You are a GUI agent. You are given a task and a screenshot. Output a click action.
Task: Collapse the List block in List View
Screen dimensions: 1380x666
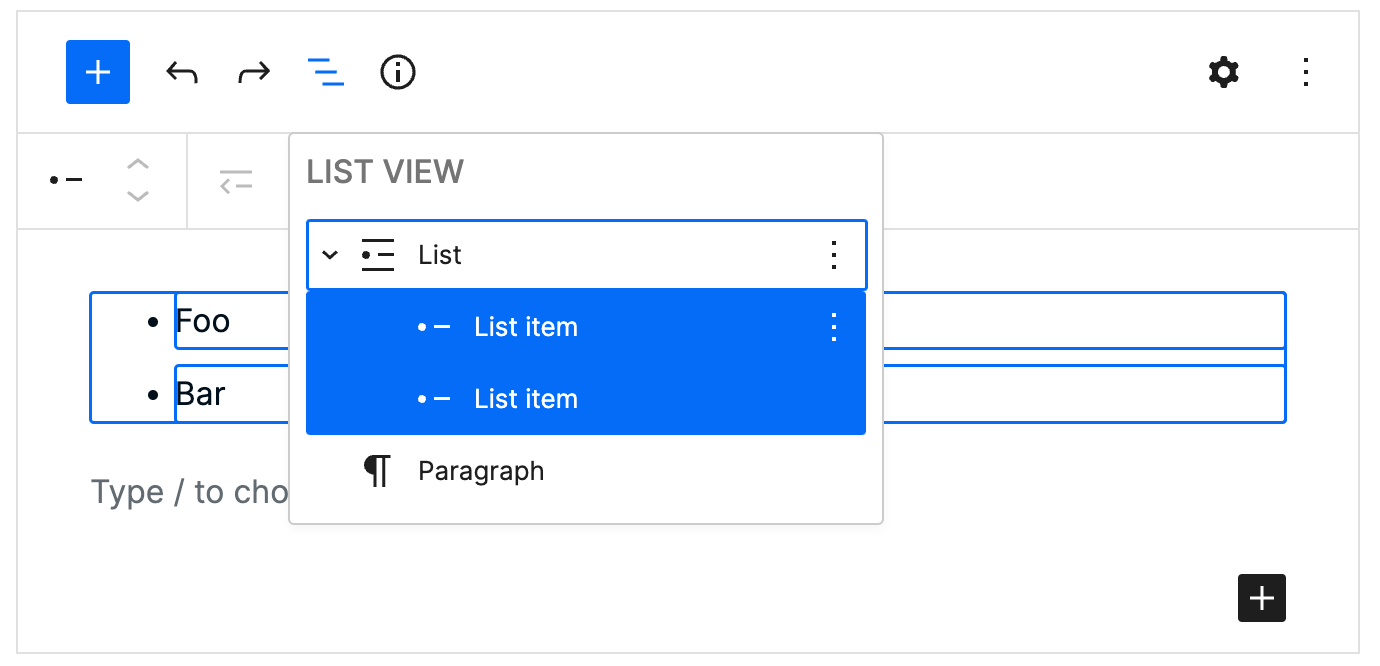[329, 255]
